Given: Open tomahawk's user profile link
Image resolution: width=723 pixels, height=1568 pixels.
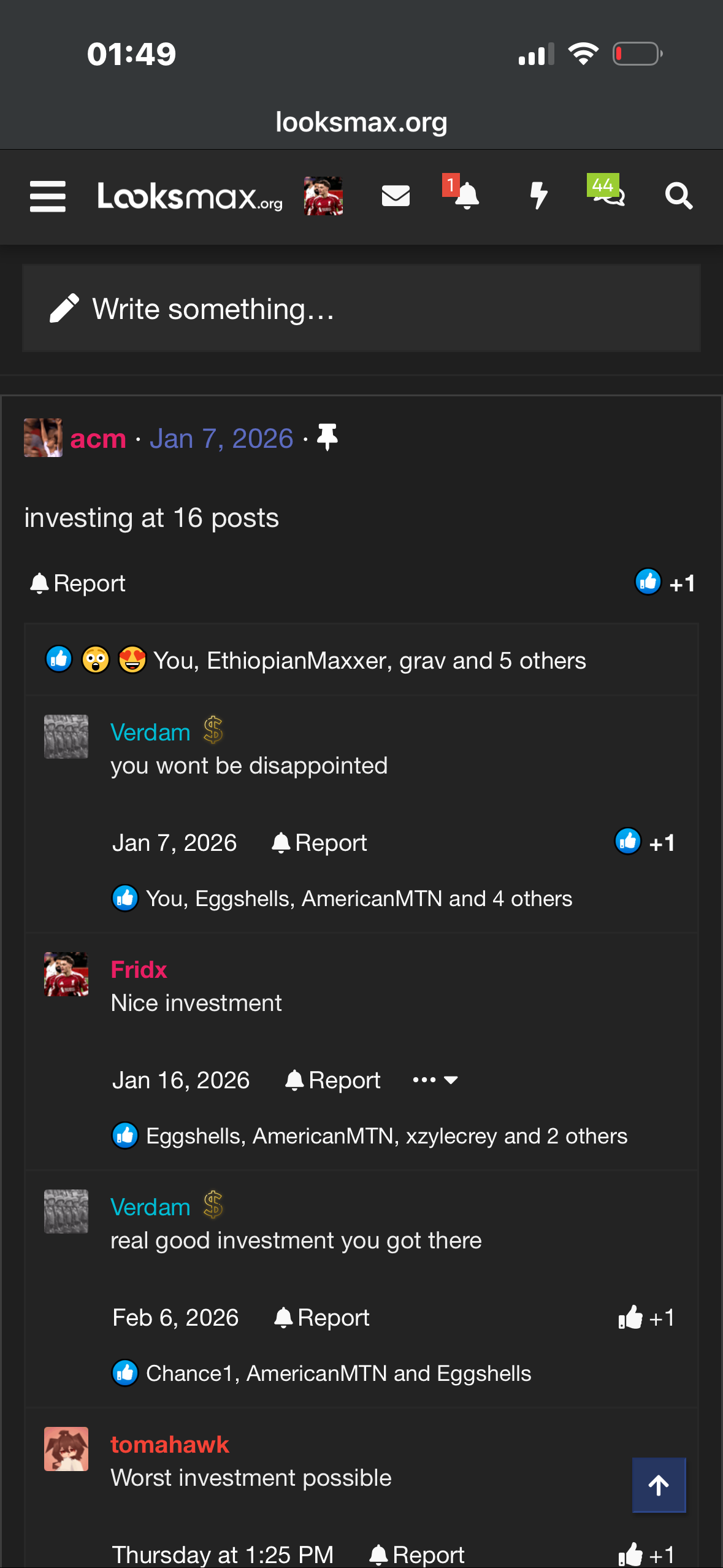Looking at the screenshot, I should [170, 1444].
